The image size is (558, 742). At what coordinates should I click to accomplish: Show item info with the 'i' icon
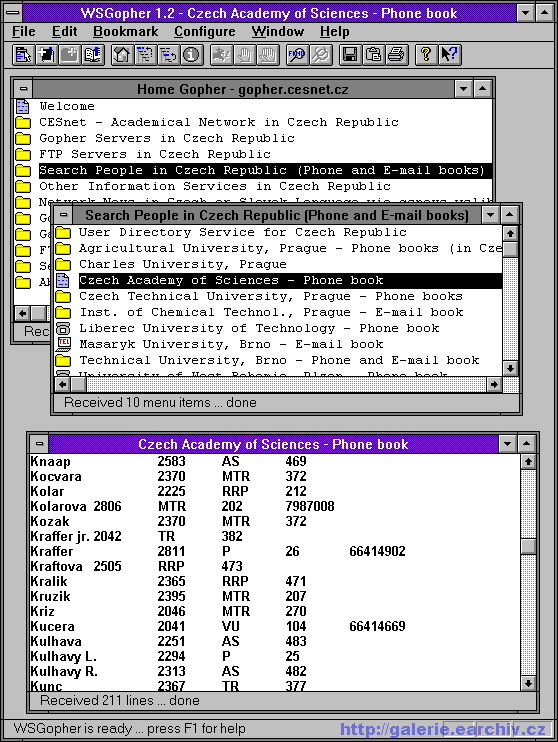click(192, 54)
